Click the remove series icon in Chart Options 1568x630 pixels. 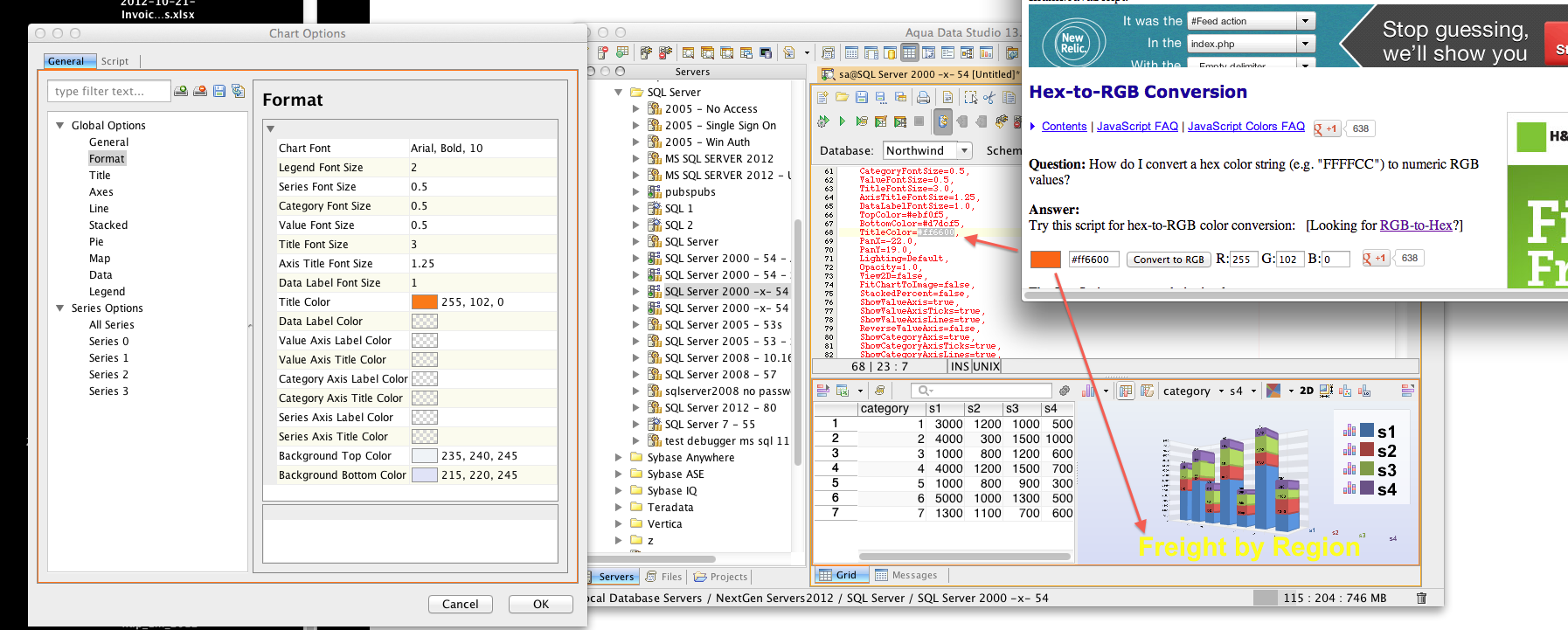pos(200,91)
